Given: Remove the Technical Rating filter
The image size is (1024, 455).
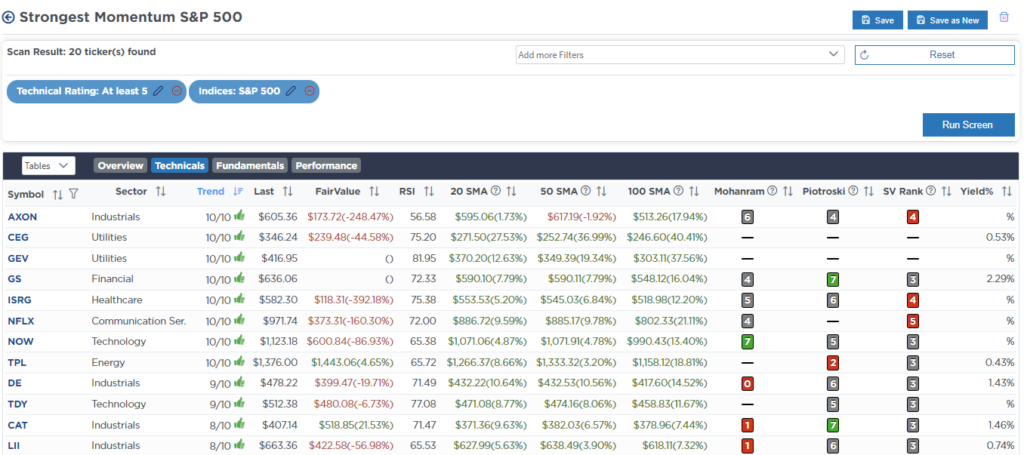Looking at the screenshot, I should click(177, 91).
